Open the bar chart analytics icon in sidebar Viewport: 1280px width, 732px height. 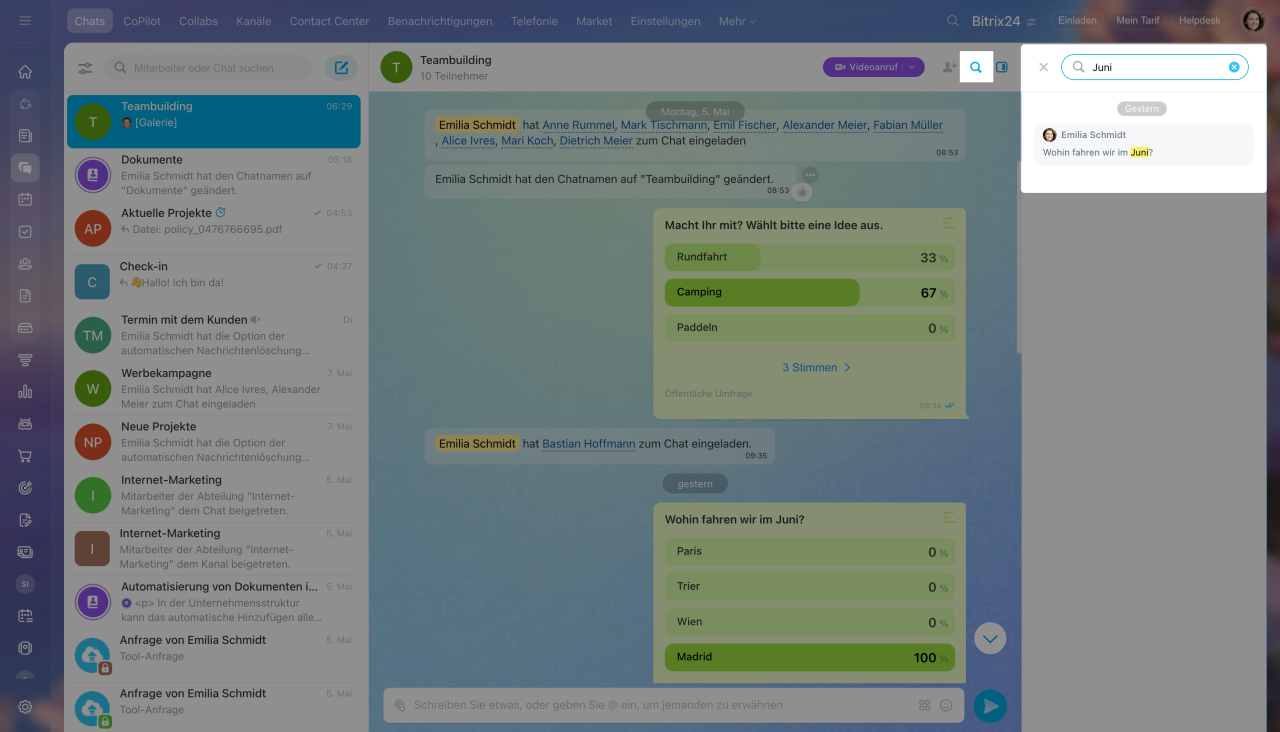pos(25,392)
